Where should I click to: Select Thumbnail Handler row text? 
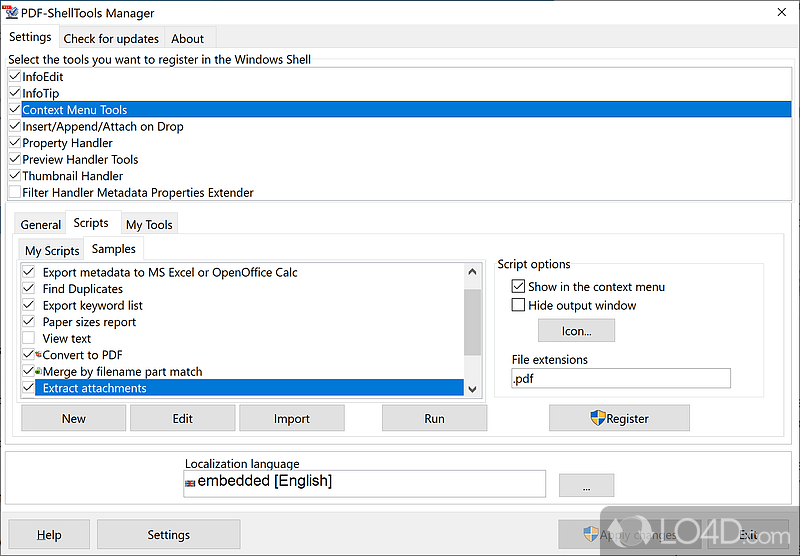click(x=72, y=176)
